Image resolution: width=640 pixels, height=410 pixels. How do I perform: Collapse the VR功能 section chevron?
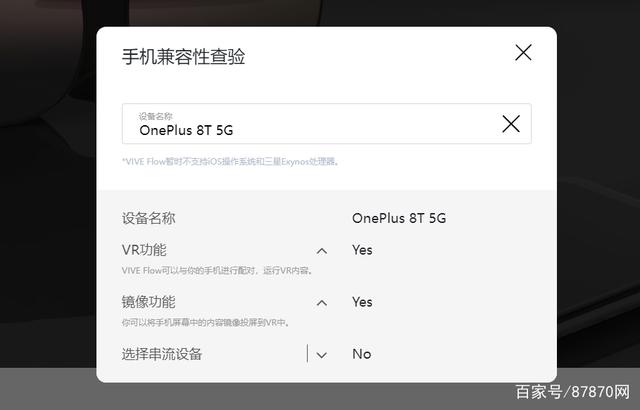click(x=322, y=251)
